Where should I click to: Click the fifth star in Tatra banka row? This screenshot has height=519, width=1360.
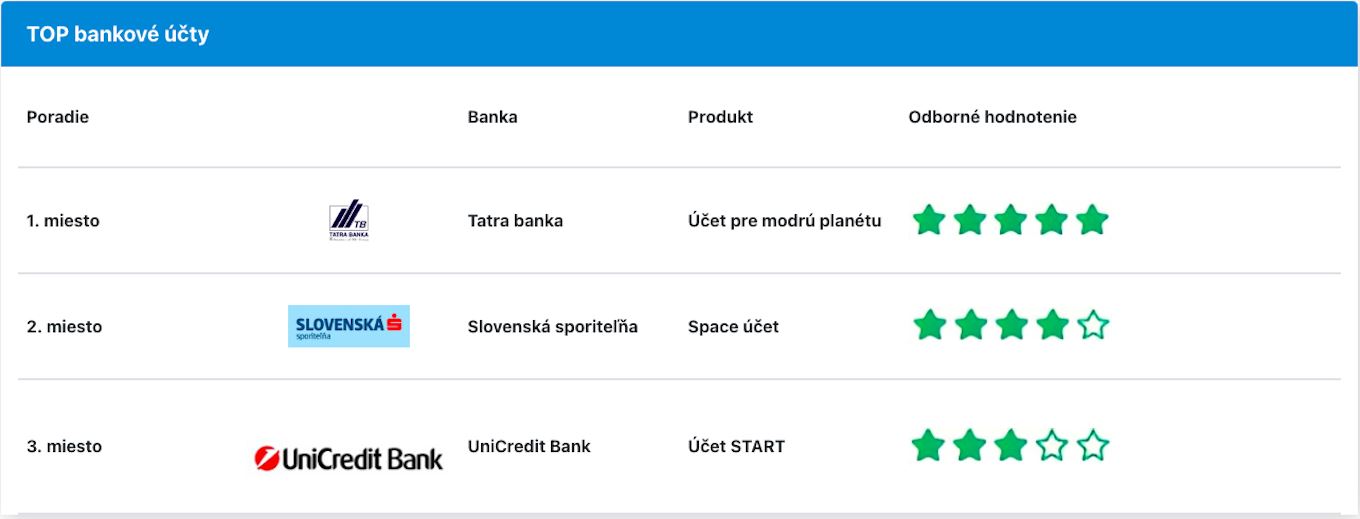pyautogui.click(x=1092, y=220)
